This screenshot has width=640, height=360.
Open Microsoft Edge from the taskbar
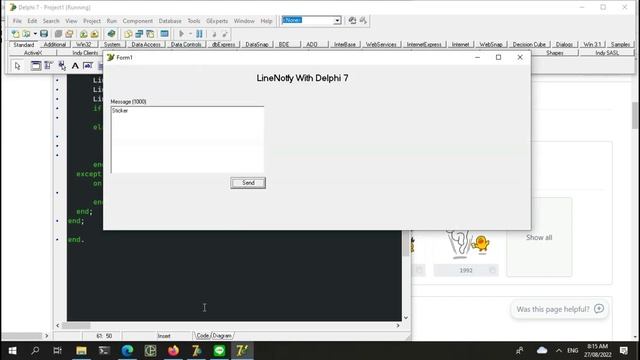click(127, 351)
